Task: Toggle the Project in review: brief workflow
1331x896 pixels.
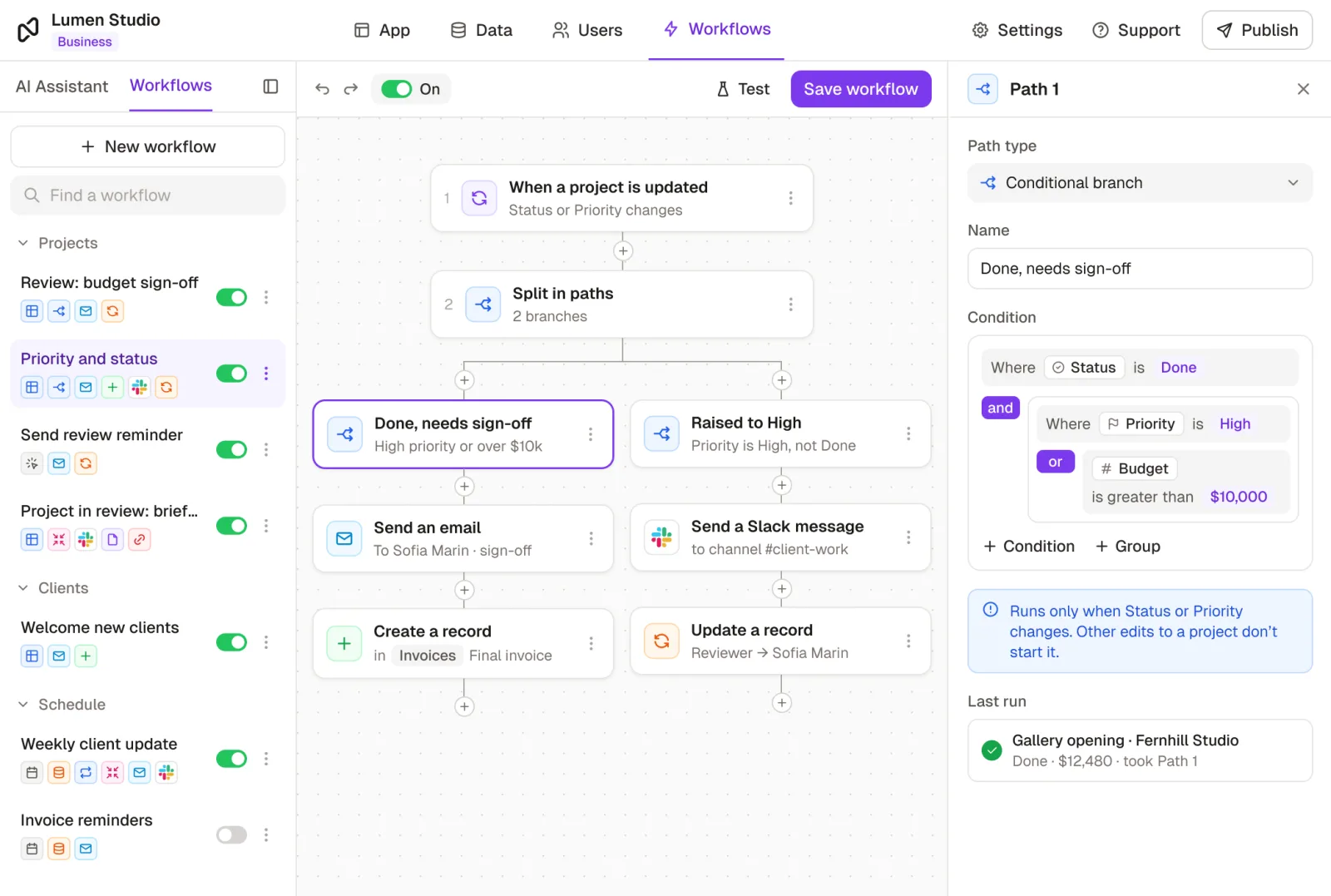Action: click(231, 526)
